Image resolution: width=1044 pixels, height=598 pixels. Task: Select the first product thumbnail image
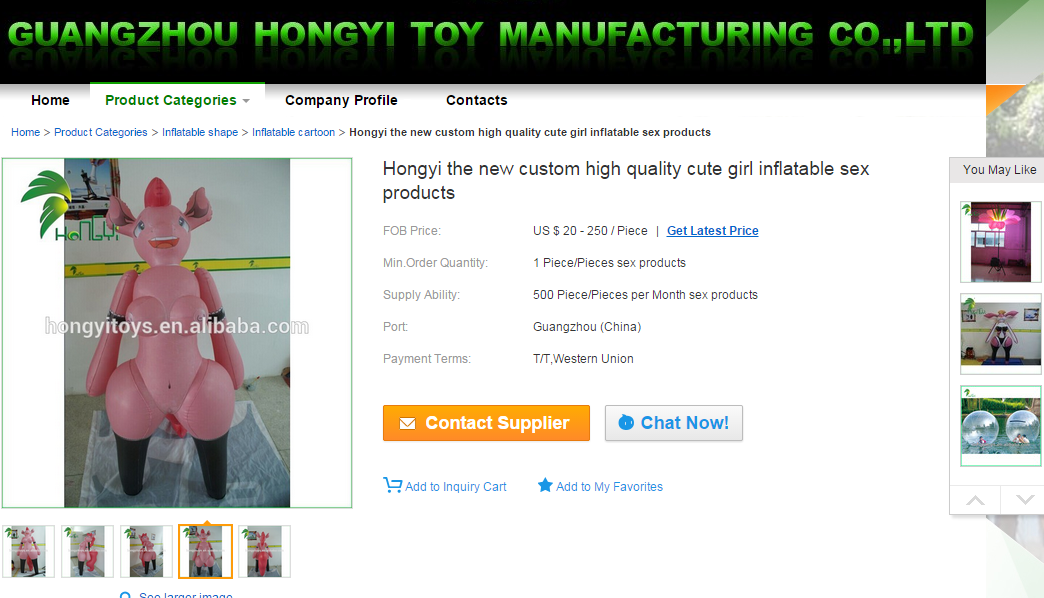(x=28, y=551)
